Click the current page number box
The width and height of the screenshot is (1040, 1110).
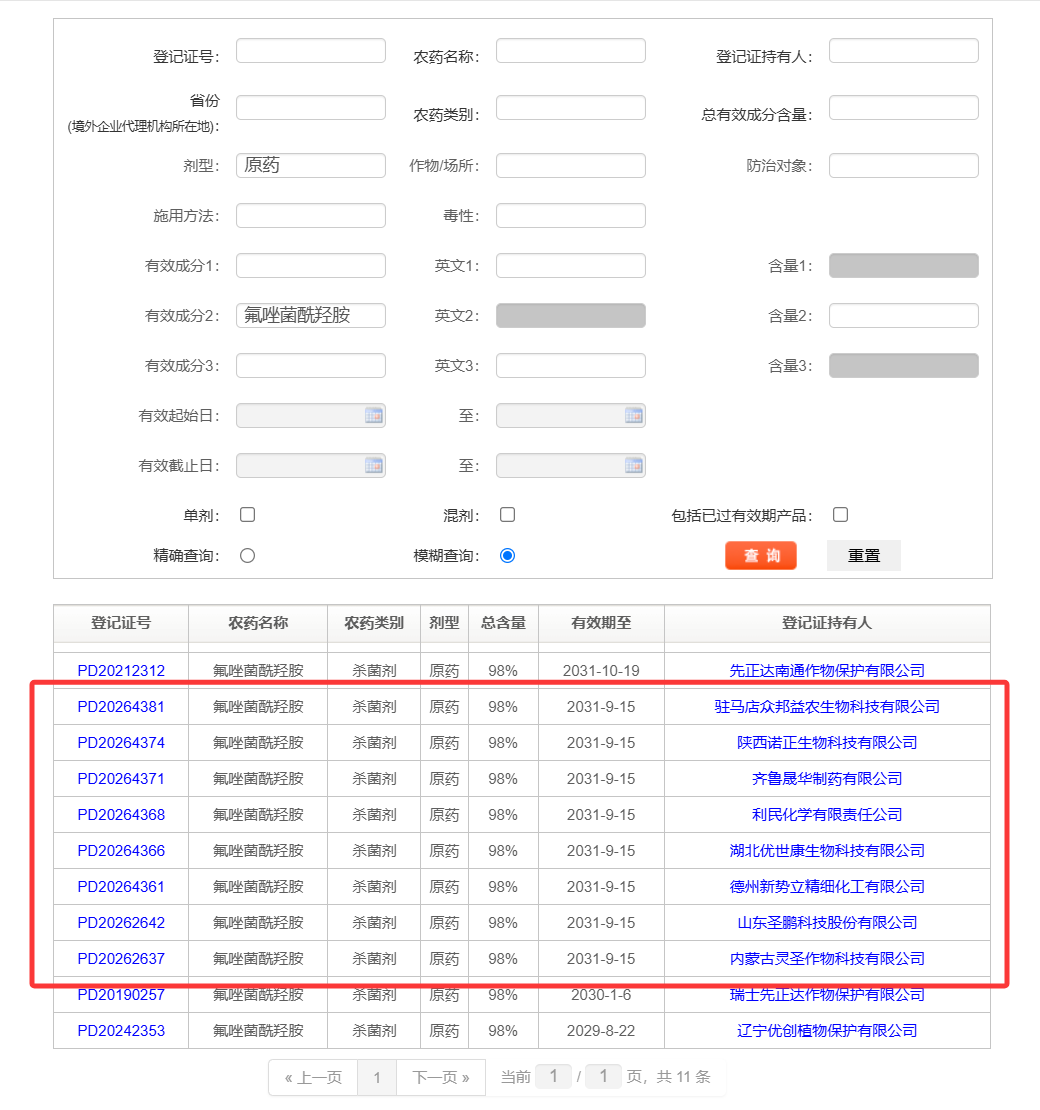[x=554, y=1077]
